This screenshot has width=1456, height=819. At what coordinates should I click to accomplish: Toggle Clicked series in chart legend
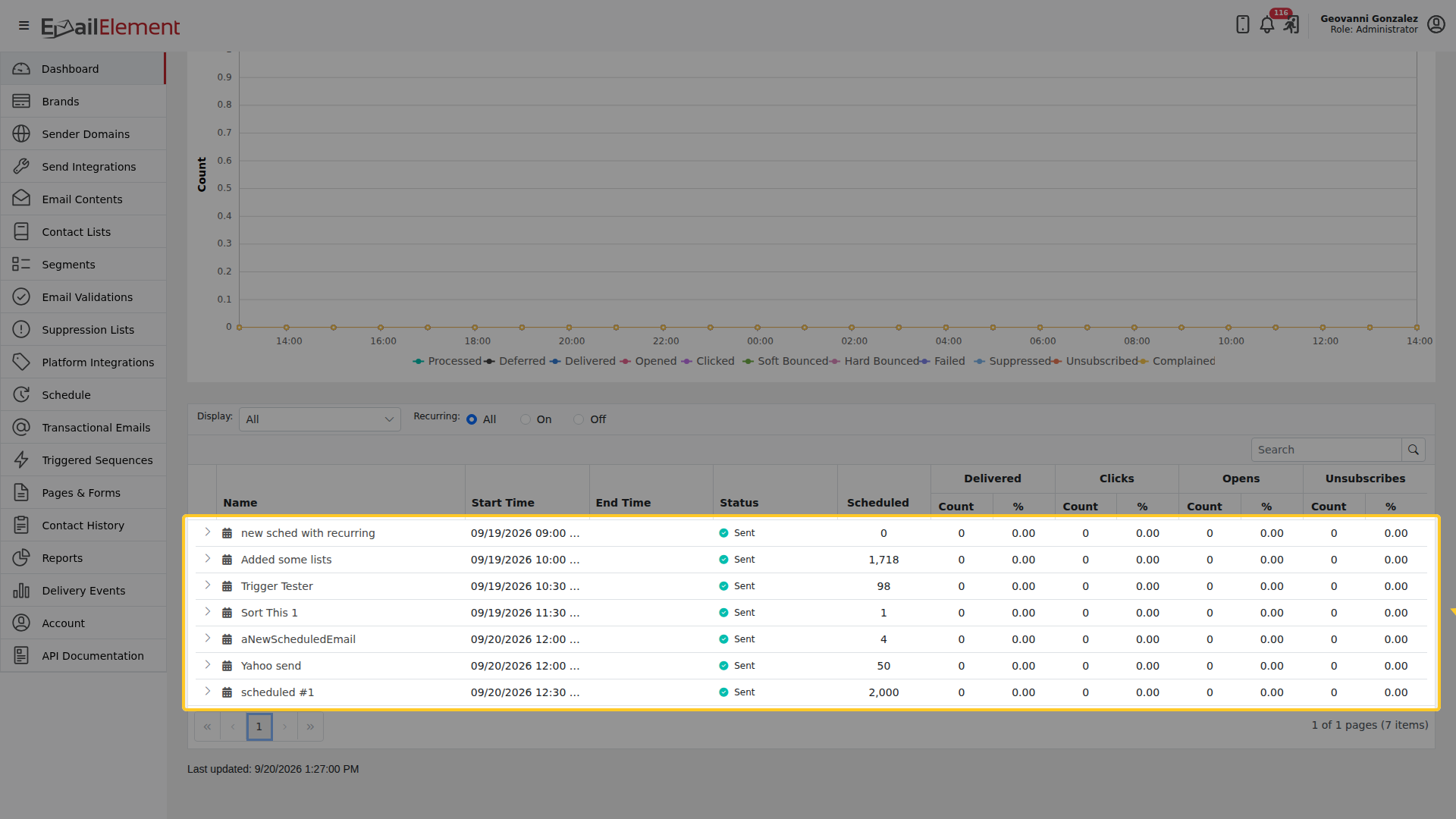tap(708, 361)
